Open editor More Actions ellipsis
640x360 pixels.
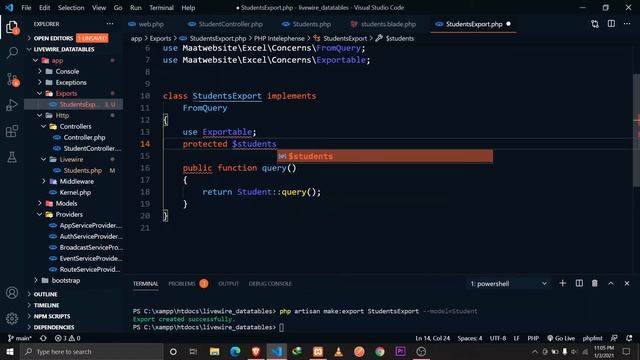coord(627,24)
